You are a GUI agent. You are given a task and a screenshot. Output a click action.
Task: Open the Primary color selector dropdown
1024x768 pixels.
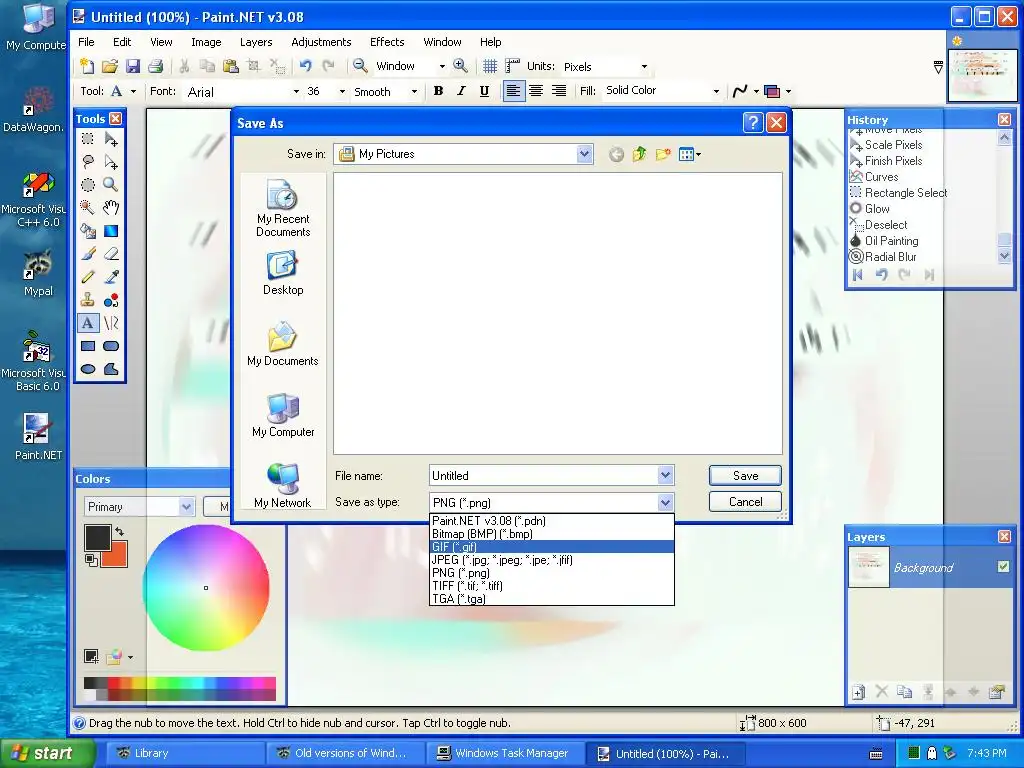[x=186, y=507]
